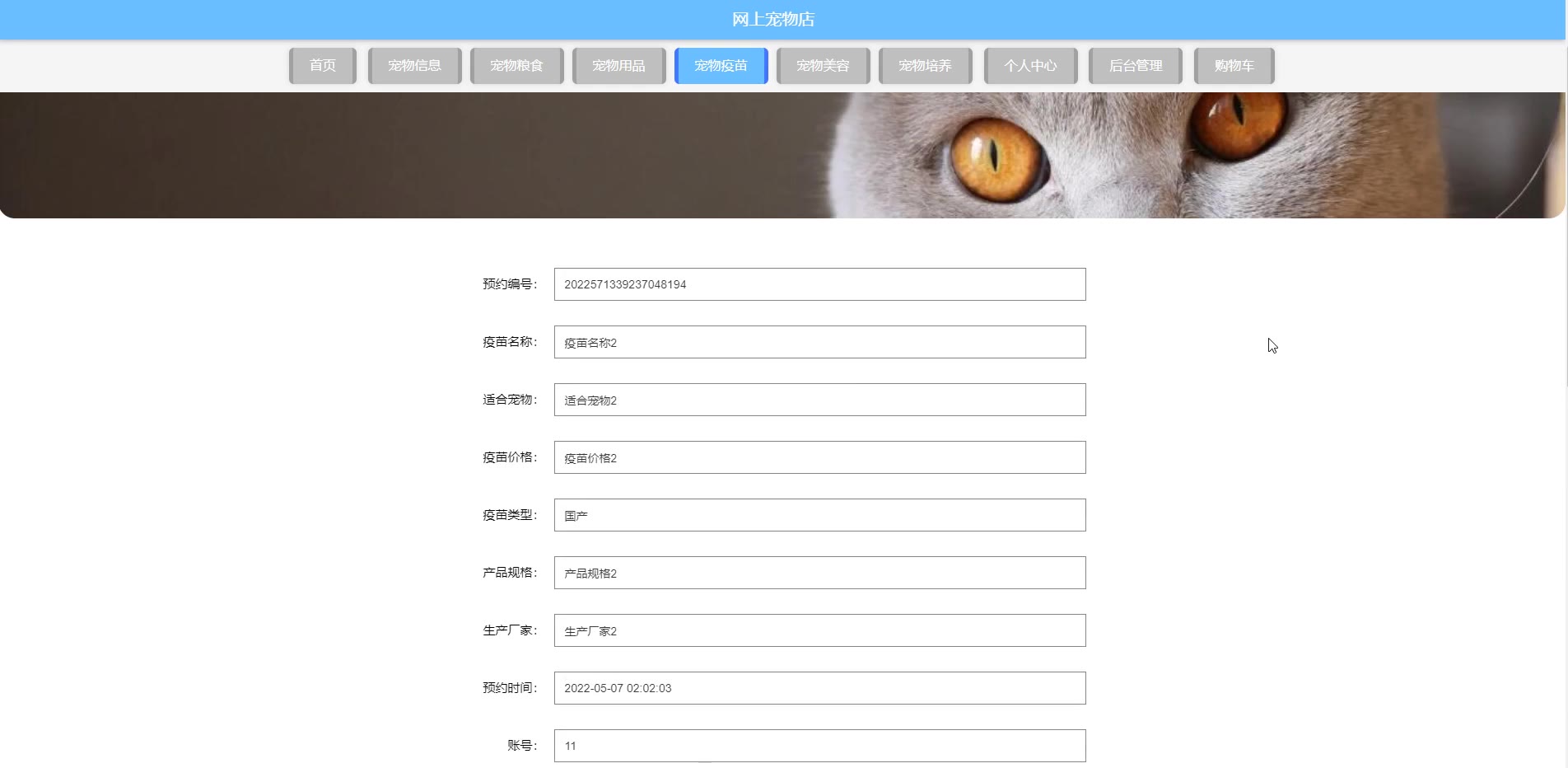Open the 宠物粮食 section
The image size is (1568, 768).
[x=516, y=66]
